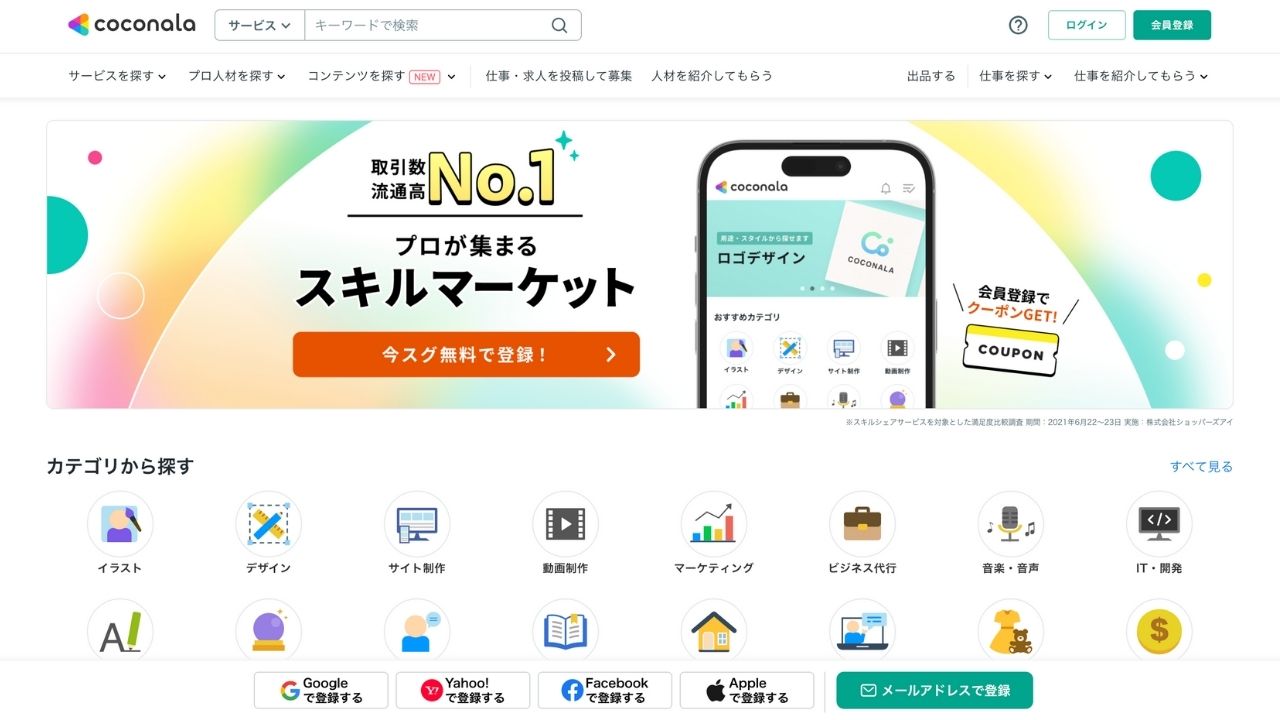
Task: Open 仕事・求人を投稿して募集 menu item
Action: tap(559, 76)
